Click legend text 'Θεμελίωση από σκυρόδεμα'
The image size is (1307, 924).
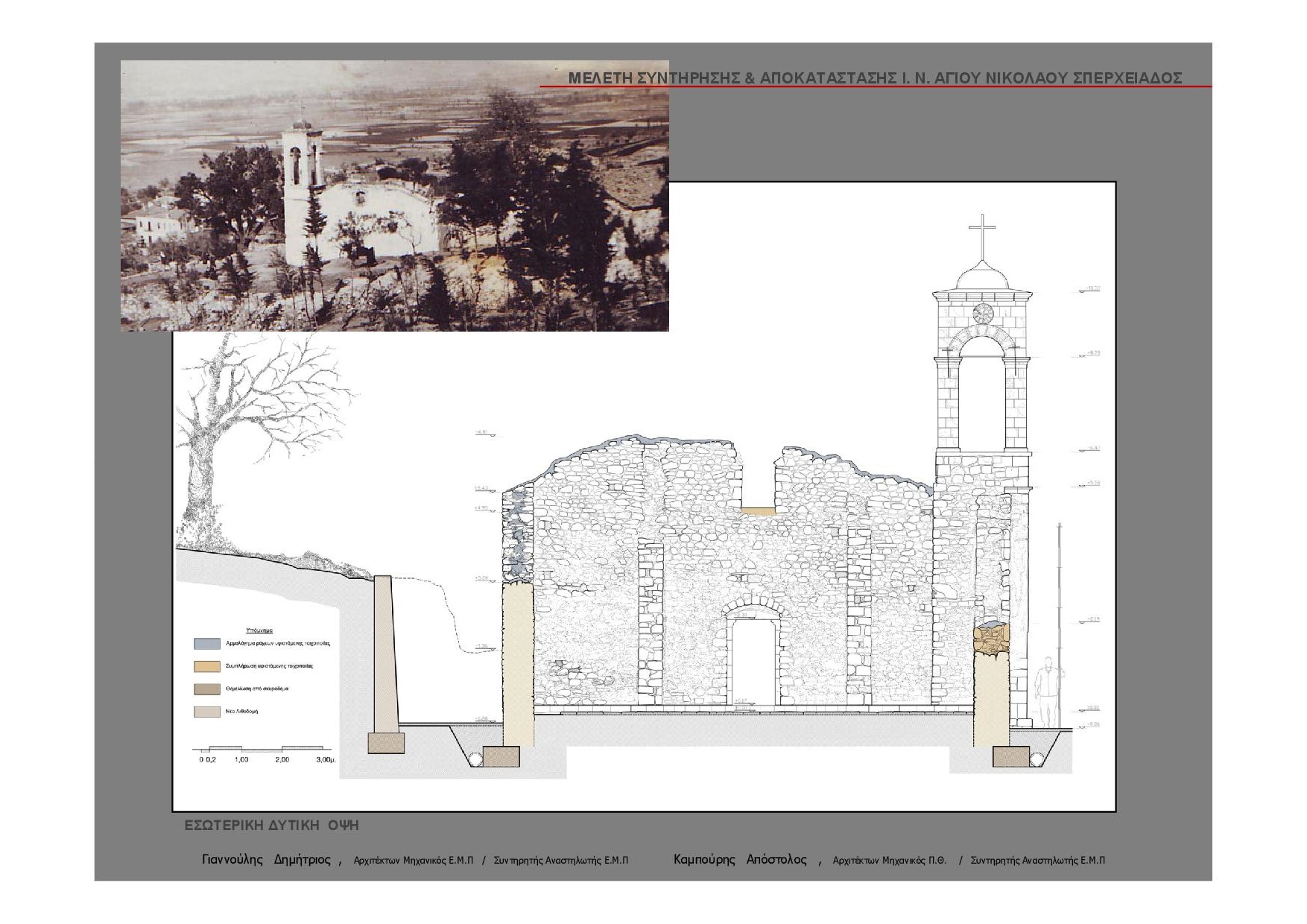(x=257, y=689)
